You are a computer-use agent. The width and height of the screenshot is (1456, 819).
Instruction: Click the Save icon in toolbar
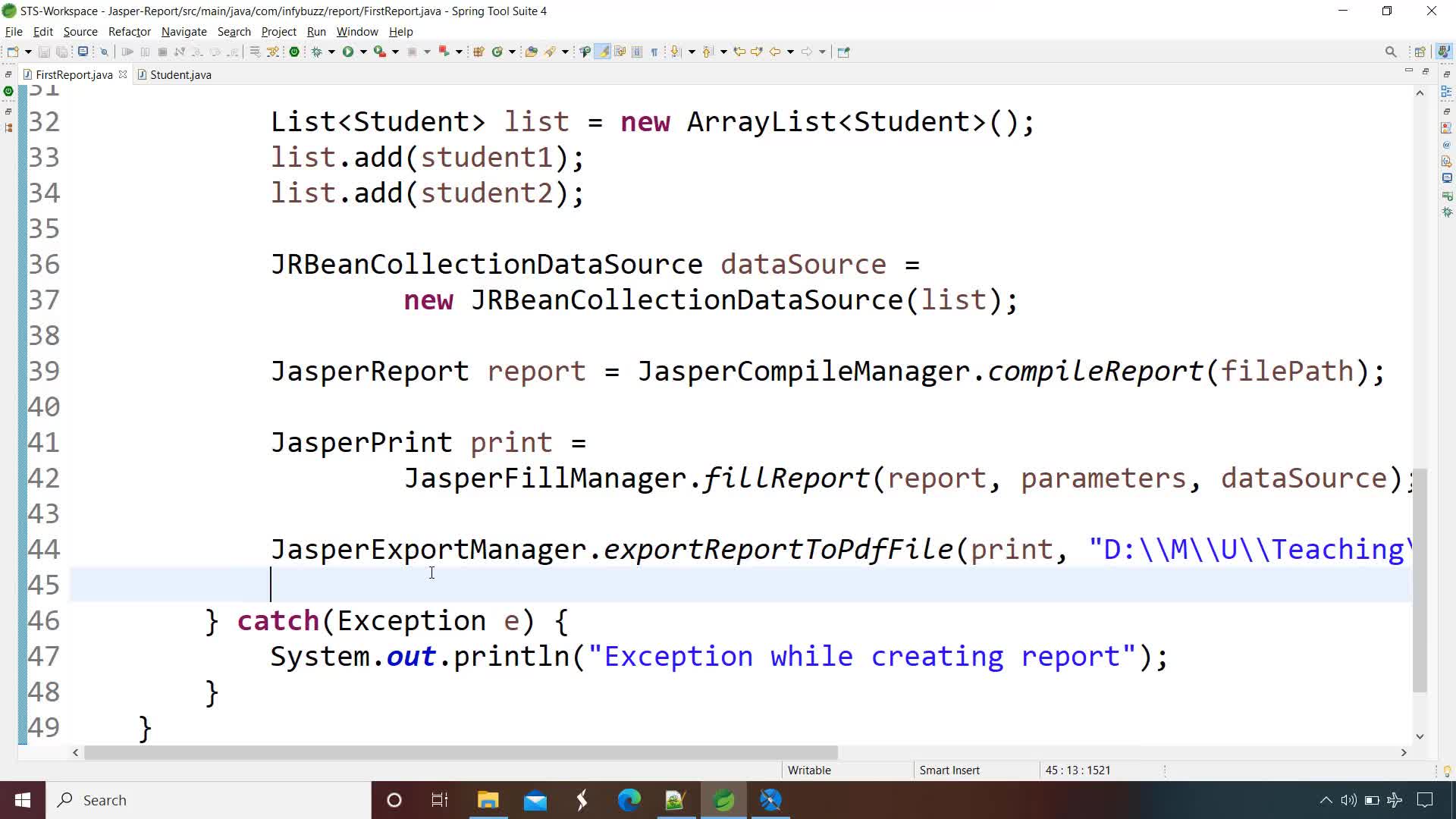pos(44,52)
